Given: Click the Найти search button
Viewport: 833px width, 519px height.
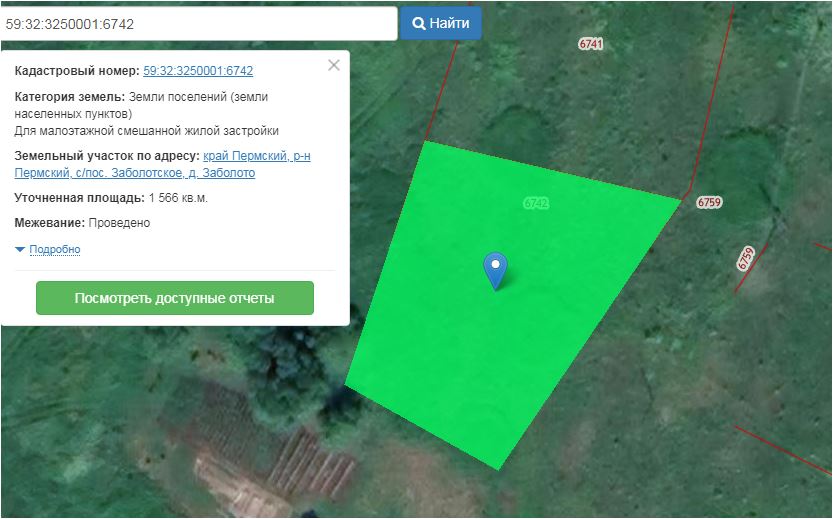Looking at the screenshot, I should 440,23.
